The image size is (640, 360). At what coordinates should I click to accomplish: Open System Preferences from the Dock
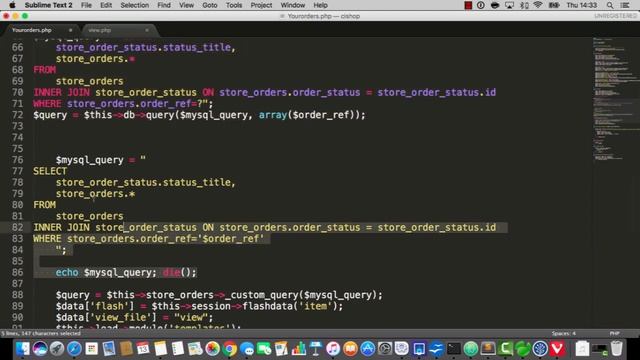(384, 349)
